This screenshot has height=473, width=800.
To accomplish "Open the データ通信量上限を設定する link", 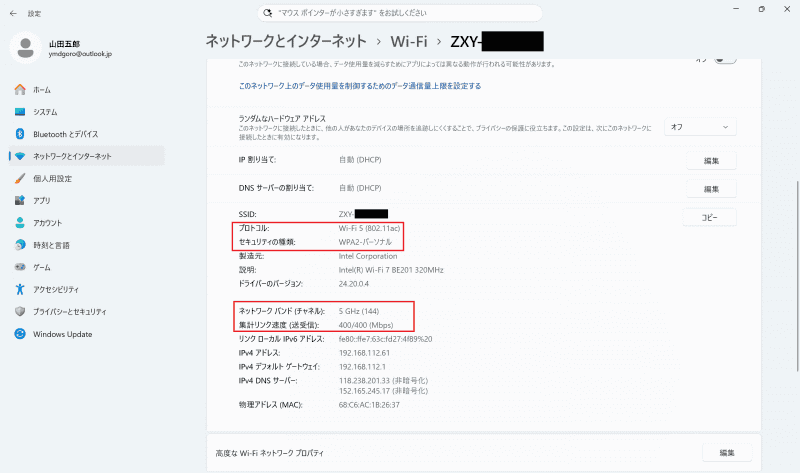I will pos(360,86).
